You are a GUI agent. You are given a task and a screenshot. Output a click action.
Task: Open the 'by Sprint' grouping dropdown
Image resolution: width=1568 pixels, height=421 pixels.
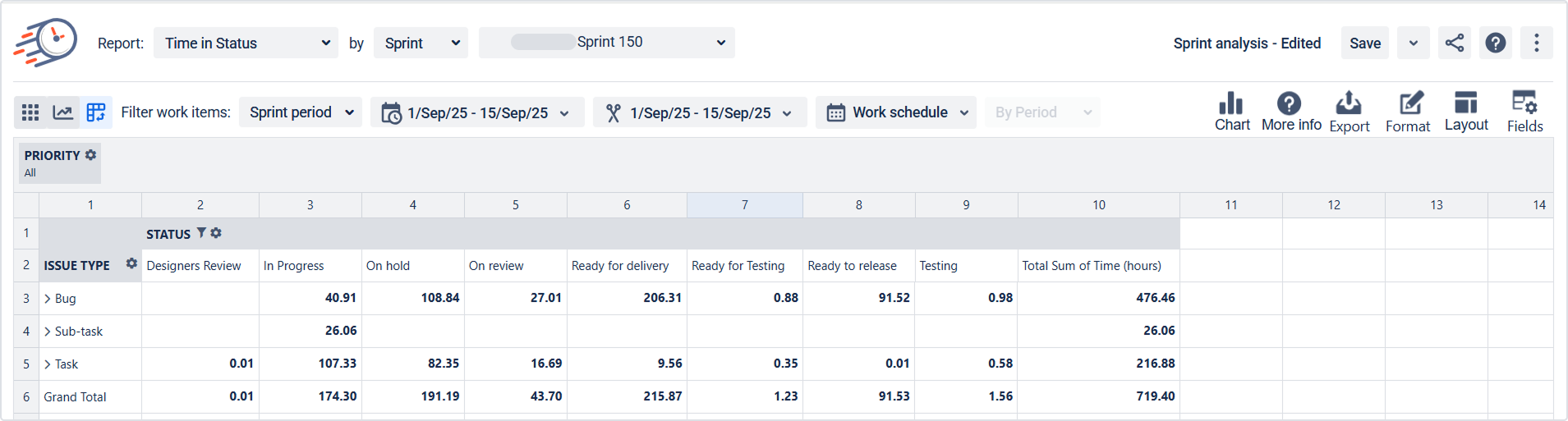pos(421,43)
